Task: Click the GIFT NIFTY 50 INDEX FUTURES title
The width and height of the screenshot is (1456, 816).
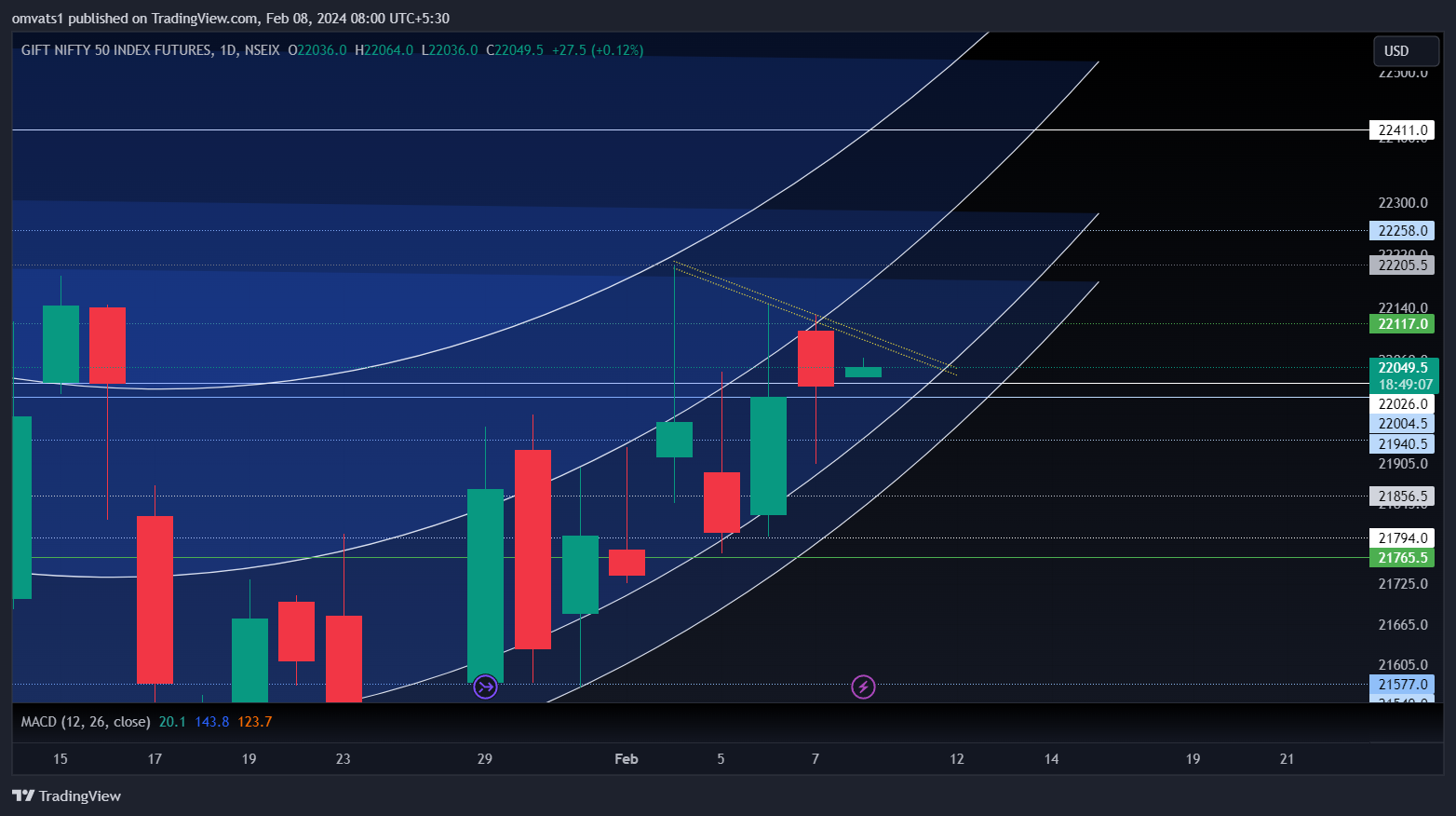Action: click(x=116, y=50)
